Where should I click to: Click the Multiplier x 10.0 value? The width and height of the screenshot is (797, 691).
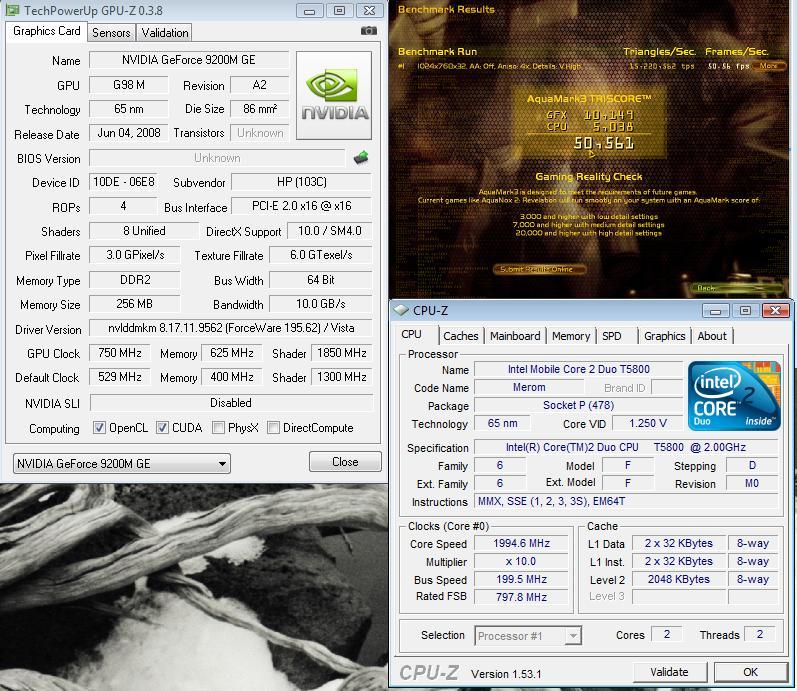pos(522,561)
